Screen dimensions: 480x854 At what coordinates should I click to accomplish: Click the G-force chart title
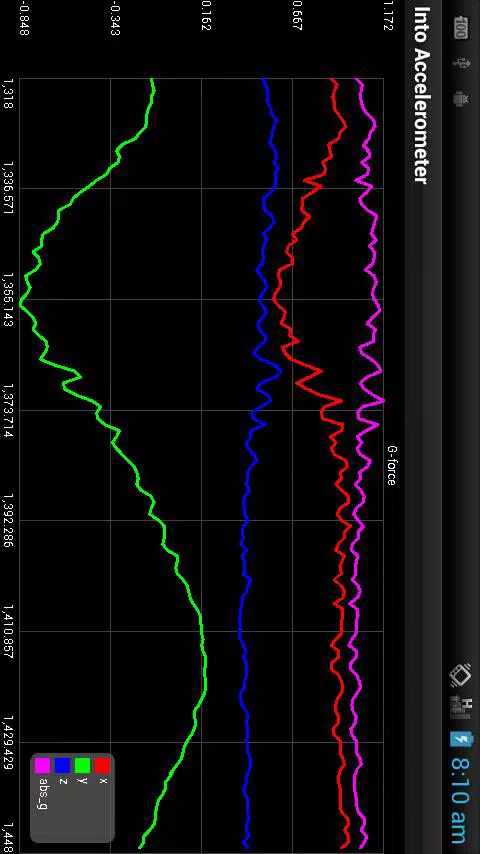point(392,466)
